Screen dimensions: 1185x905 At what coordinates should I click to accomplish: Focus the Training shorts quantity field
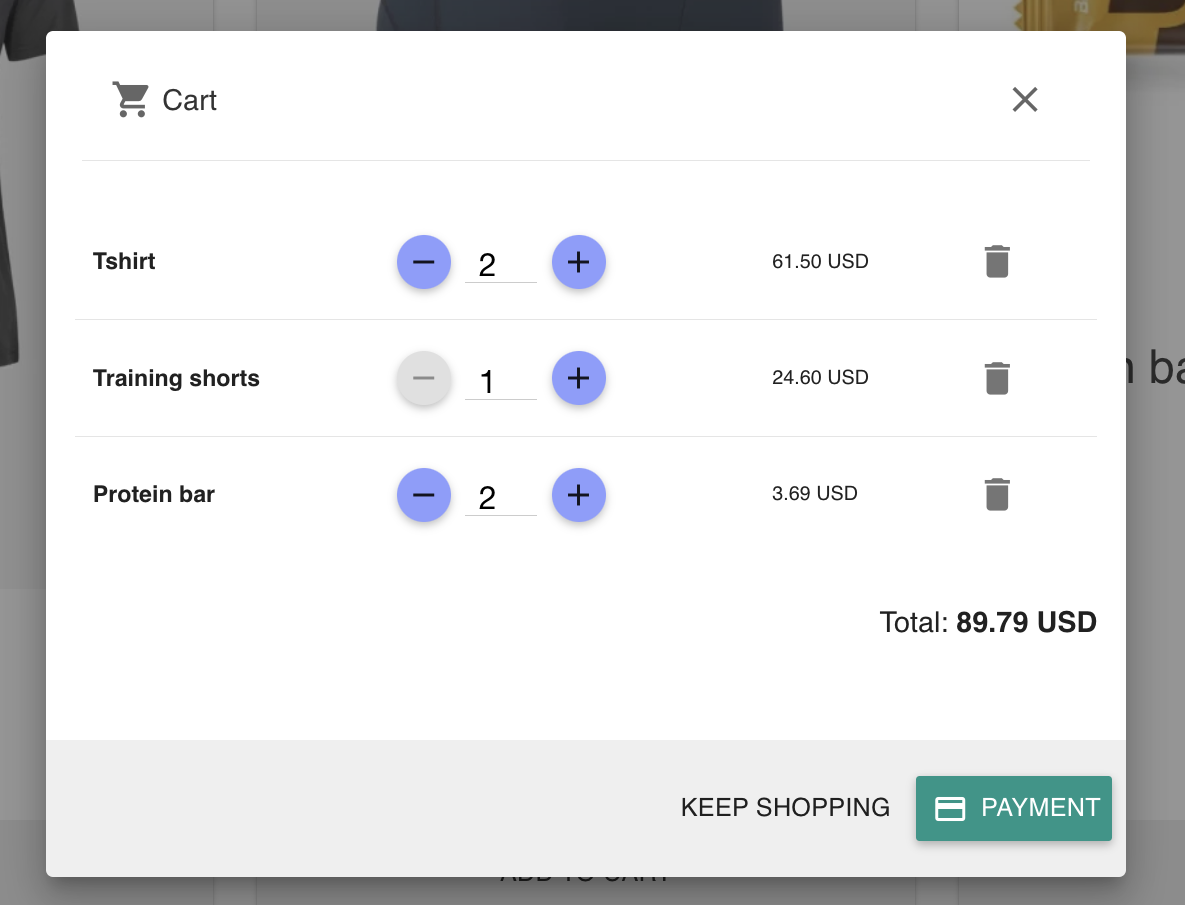click(x=500, y=381)
